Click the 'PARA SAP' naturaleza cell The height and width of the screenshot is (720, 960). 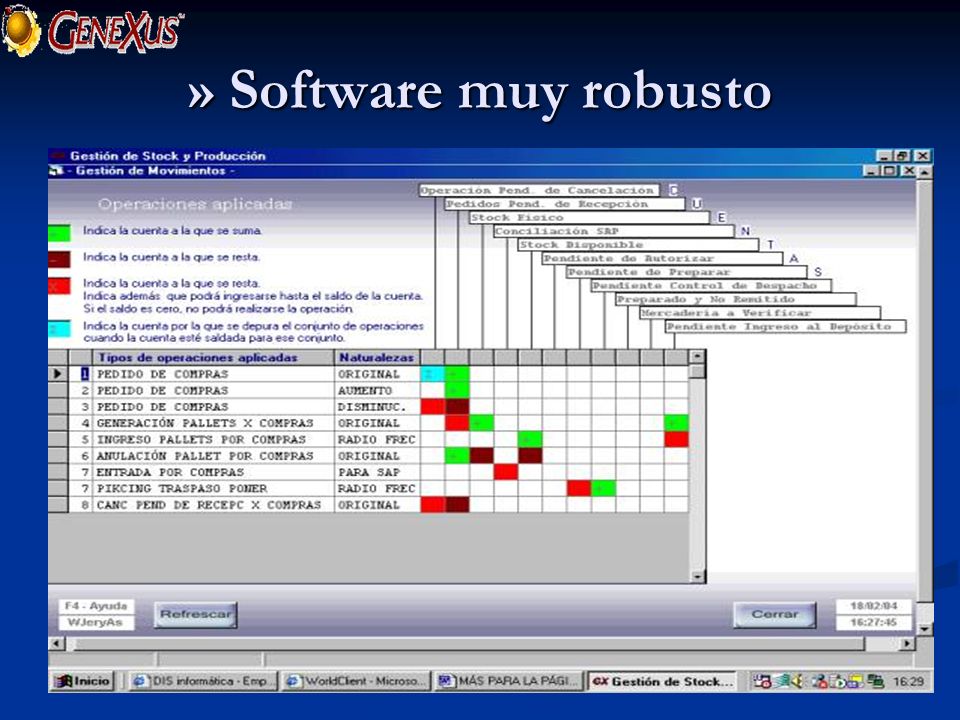377,472
